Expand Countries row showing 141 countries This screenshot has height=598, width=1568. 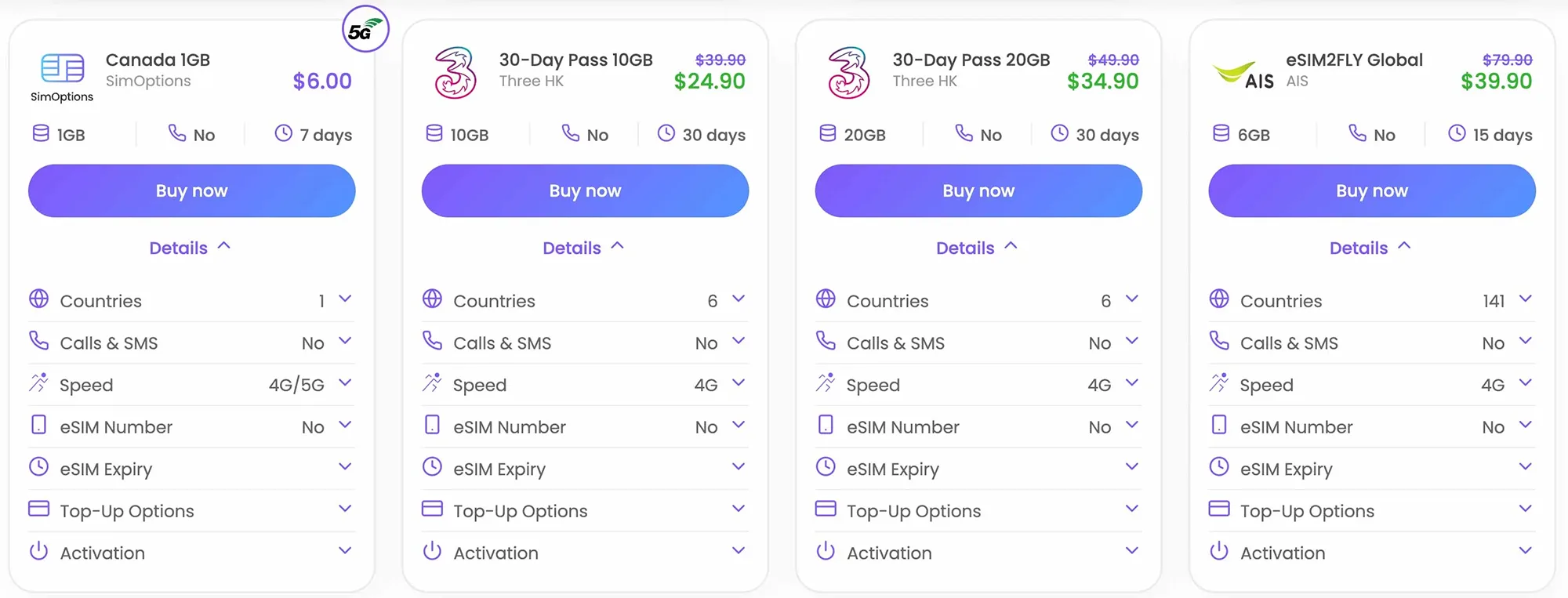coord(1372,300)
